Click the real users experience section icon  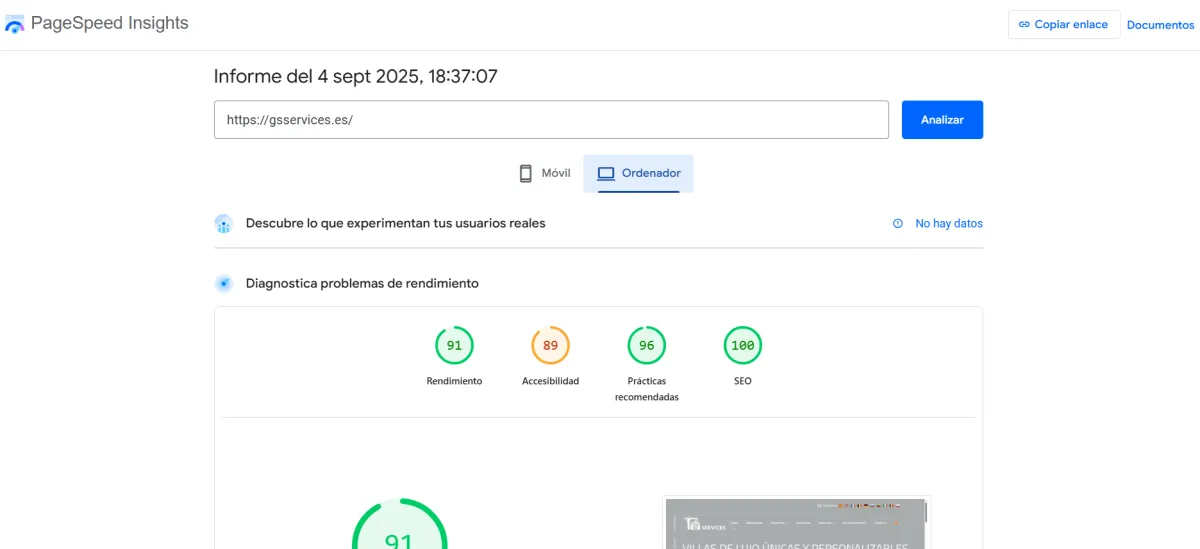224,224
